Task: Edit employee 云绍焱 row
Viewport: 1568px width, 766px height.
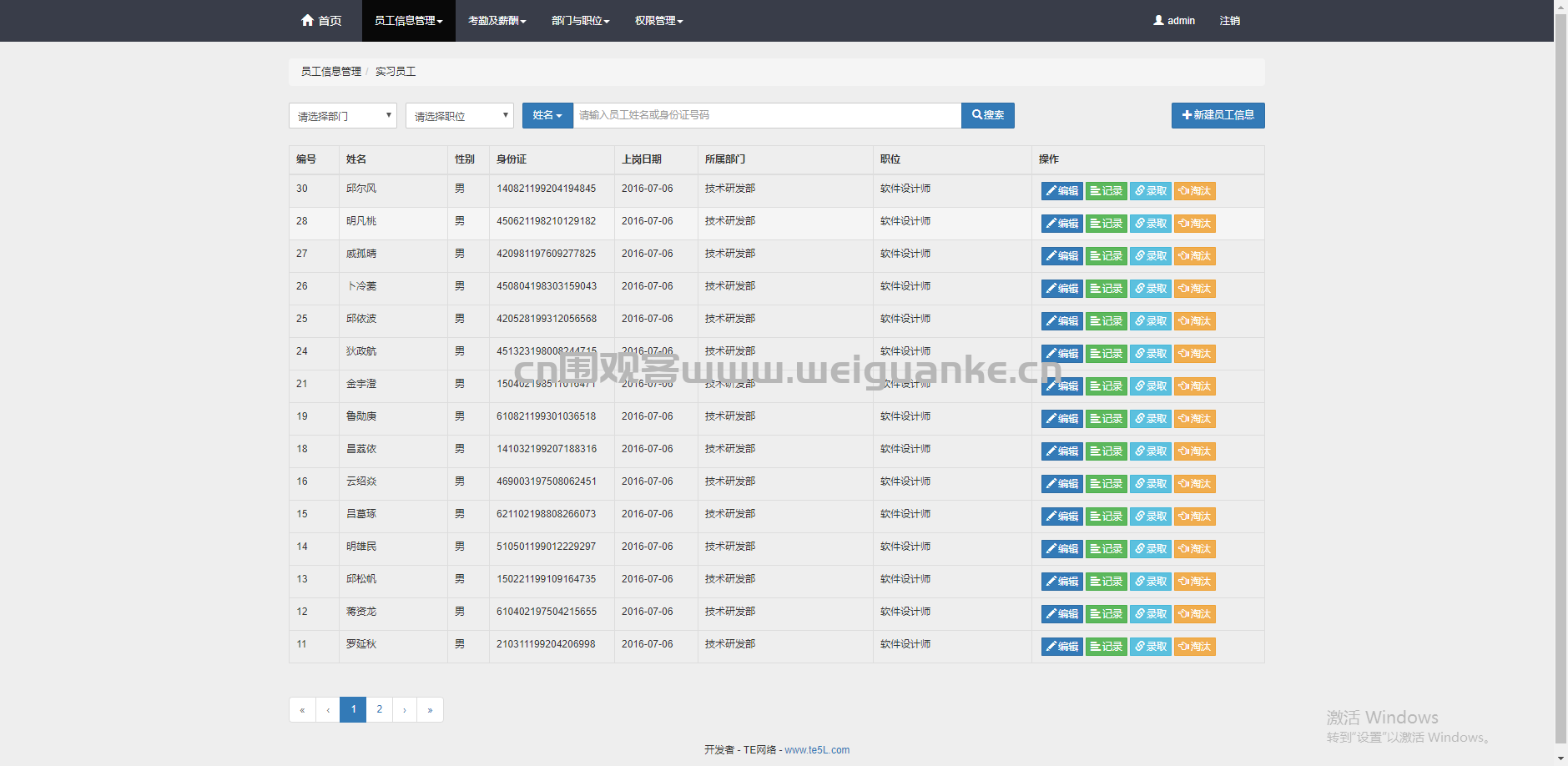Action: tap(1062, 484)
